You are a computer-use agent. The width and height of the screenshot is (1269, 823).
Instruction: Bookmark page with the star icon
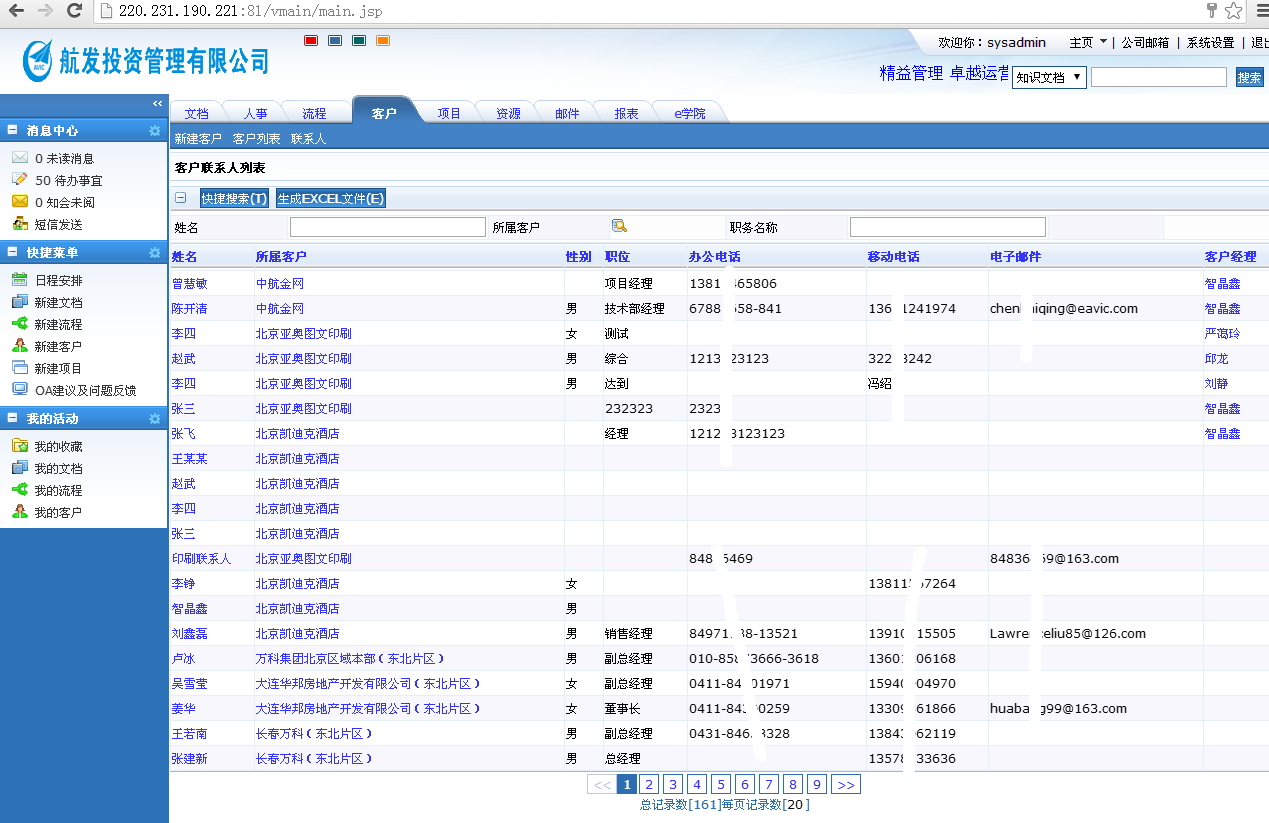pos(1234,11)
